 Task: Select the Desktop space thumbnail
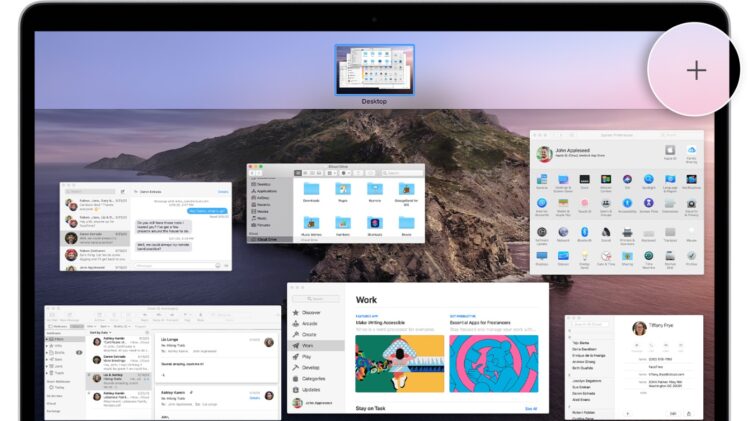click(374, 69)
